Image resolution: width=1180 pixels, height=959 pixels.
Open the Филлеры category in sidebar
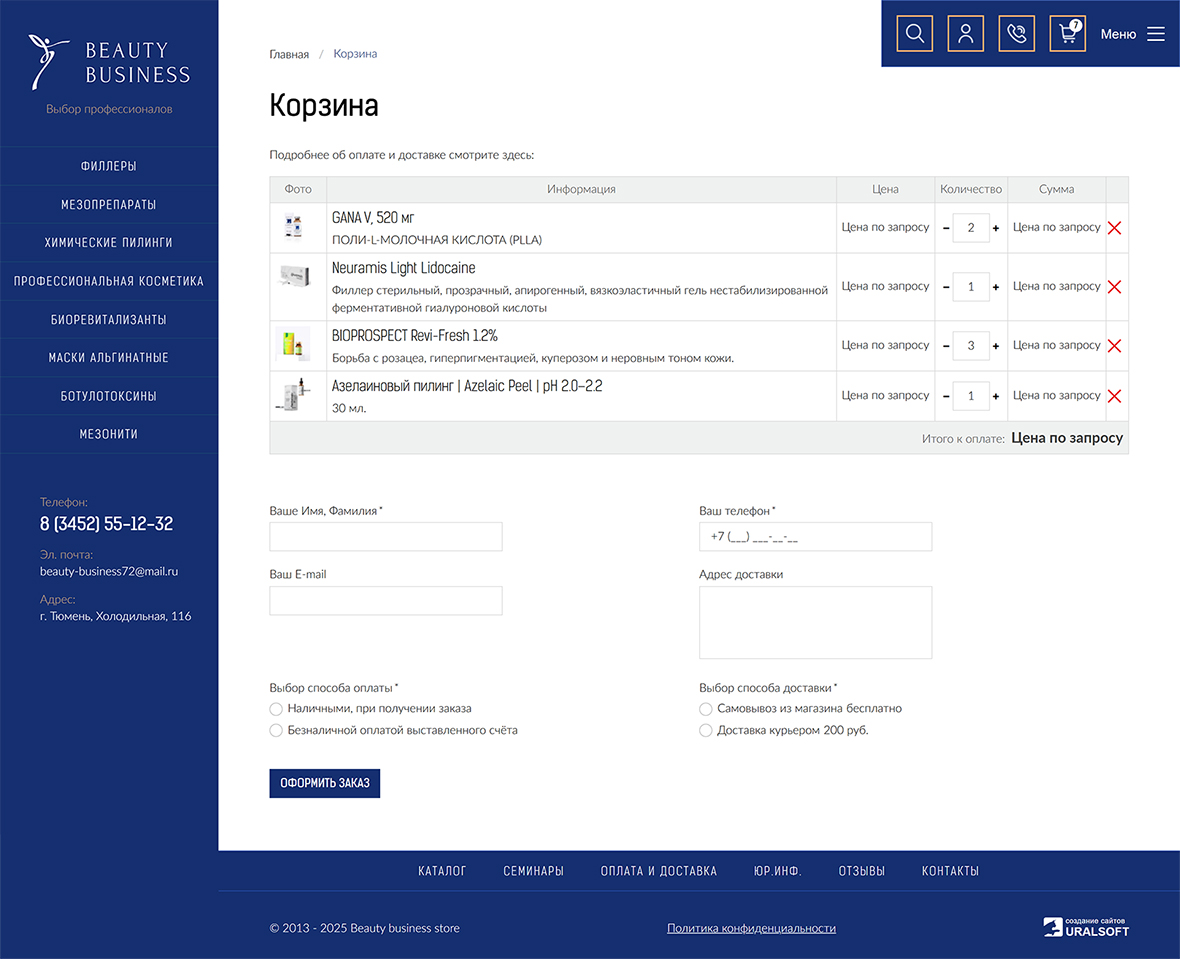pyautogui.click(x=109, y=167)
